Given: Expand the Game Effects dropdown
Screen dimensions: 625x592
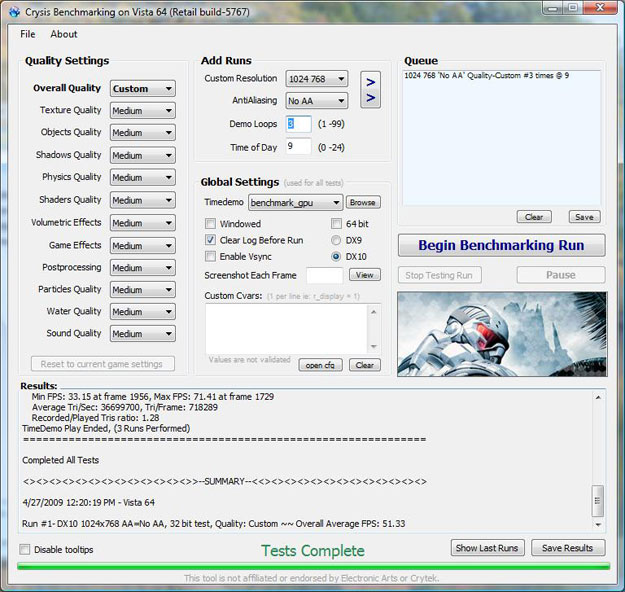Looking at the screenshot, I should coord(143,245).
